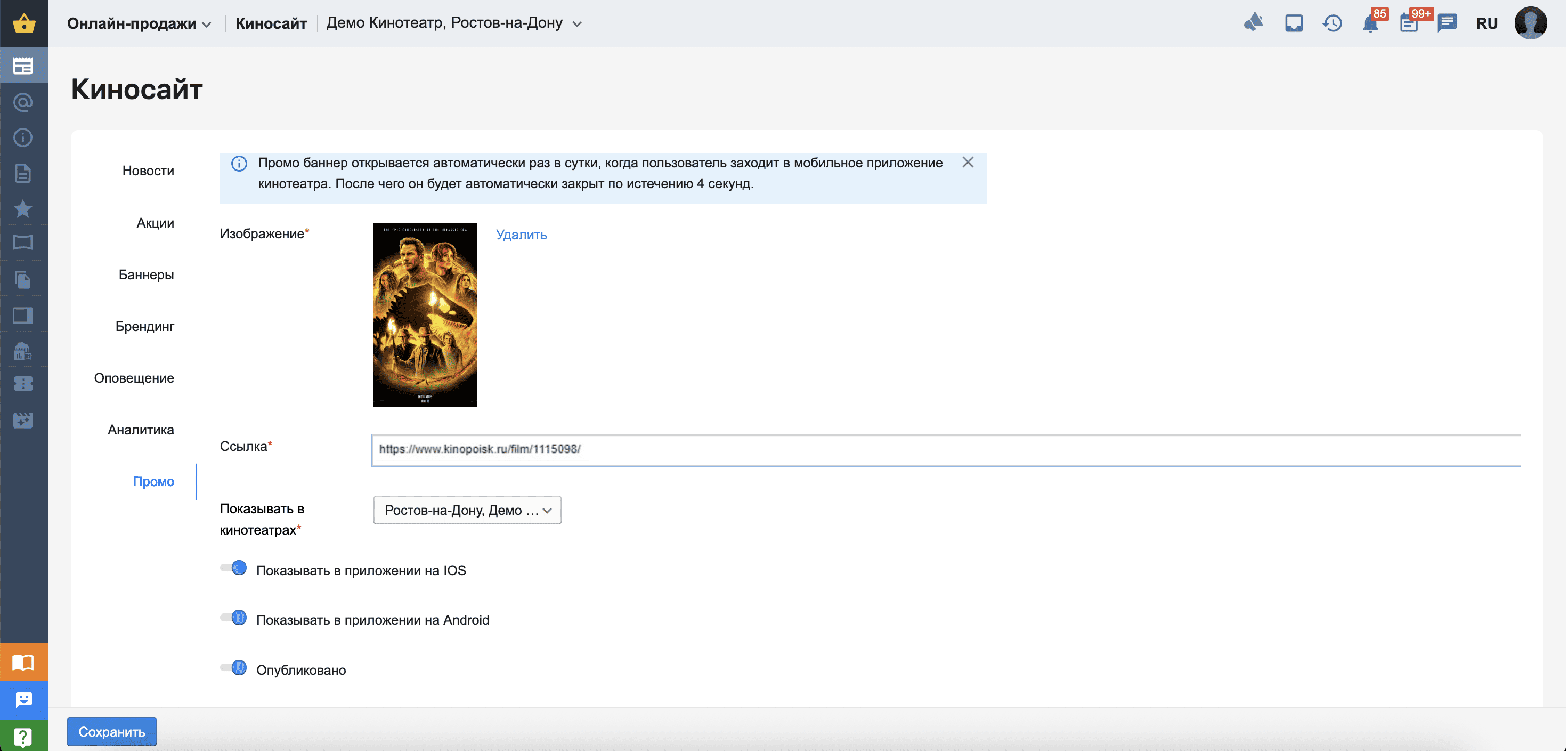This screenshot has width=1568, height=751.
Task: Click the 'Изображение' field label
Action: tap(264, 234)
